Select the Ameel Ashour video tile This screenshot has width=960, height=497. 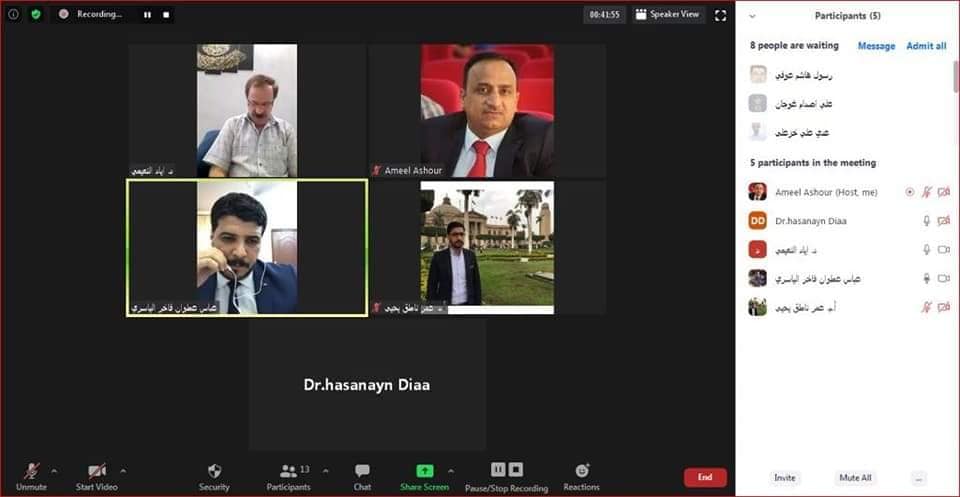coord(487,111)
